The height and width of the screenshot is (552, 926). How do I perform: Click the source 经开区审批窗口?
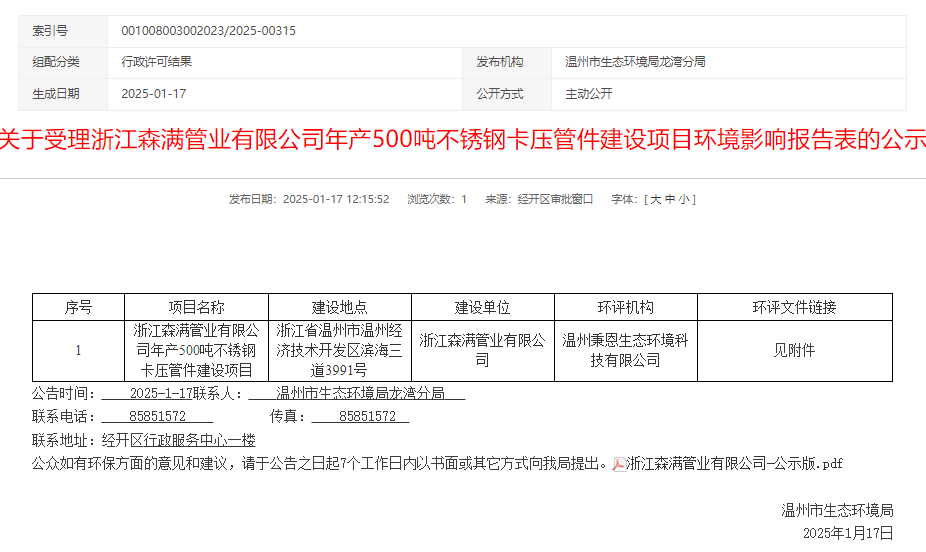tap(555, 200)
